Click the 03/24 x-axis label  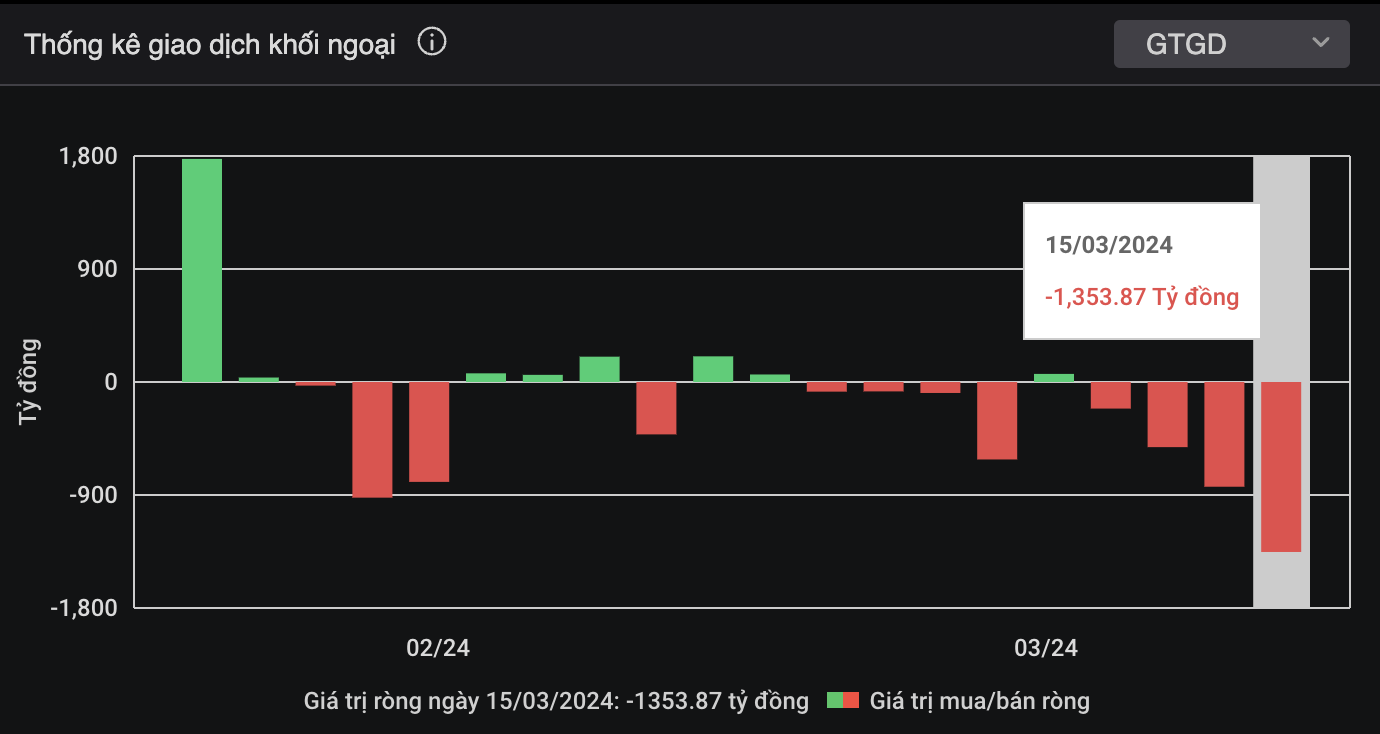click(x=1046, y=648)
